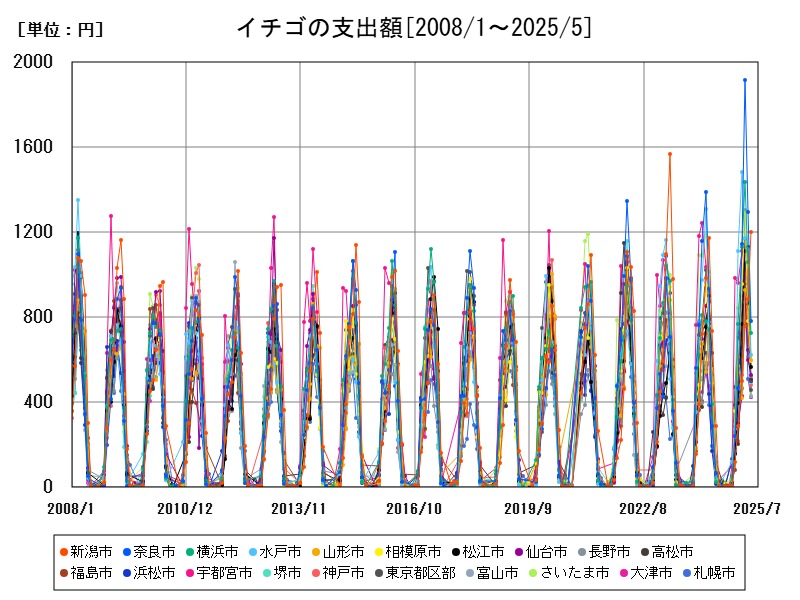The width and height of the screenshot is (800, 600).
Task: Click the y-axis label 1200
Action: (x=33, y=232)
